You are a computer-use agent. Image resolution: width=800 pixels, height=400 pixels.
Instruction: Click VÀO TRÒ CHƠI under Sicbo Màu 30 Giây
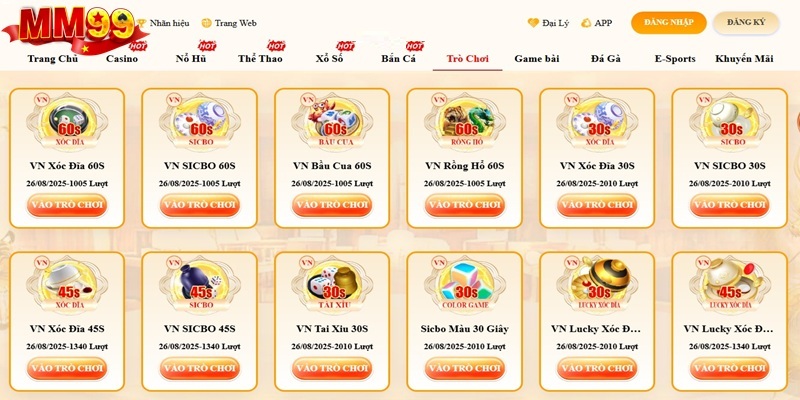point(465,368)
